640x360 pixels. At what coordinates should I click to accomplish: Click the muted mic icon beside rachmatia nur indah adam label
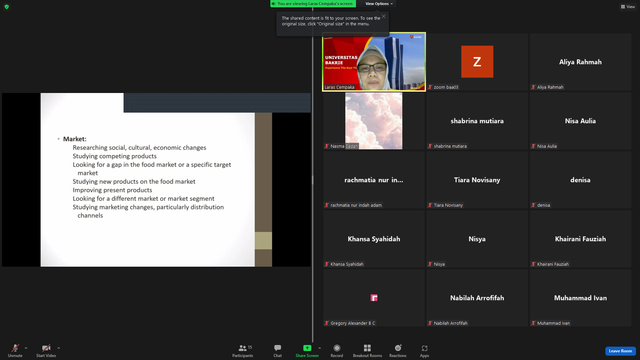click(327, 205)
